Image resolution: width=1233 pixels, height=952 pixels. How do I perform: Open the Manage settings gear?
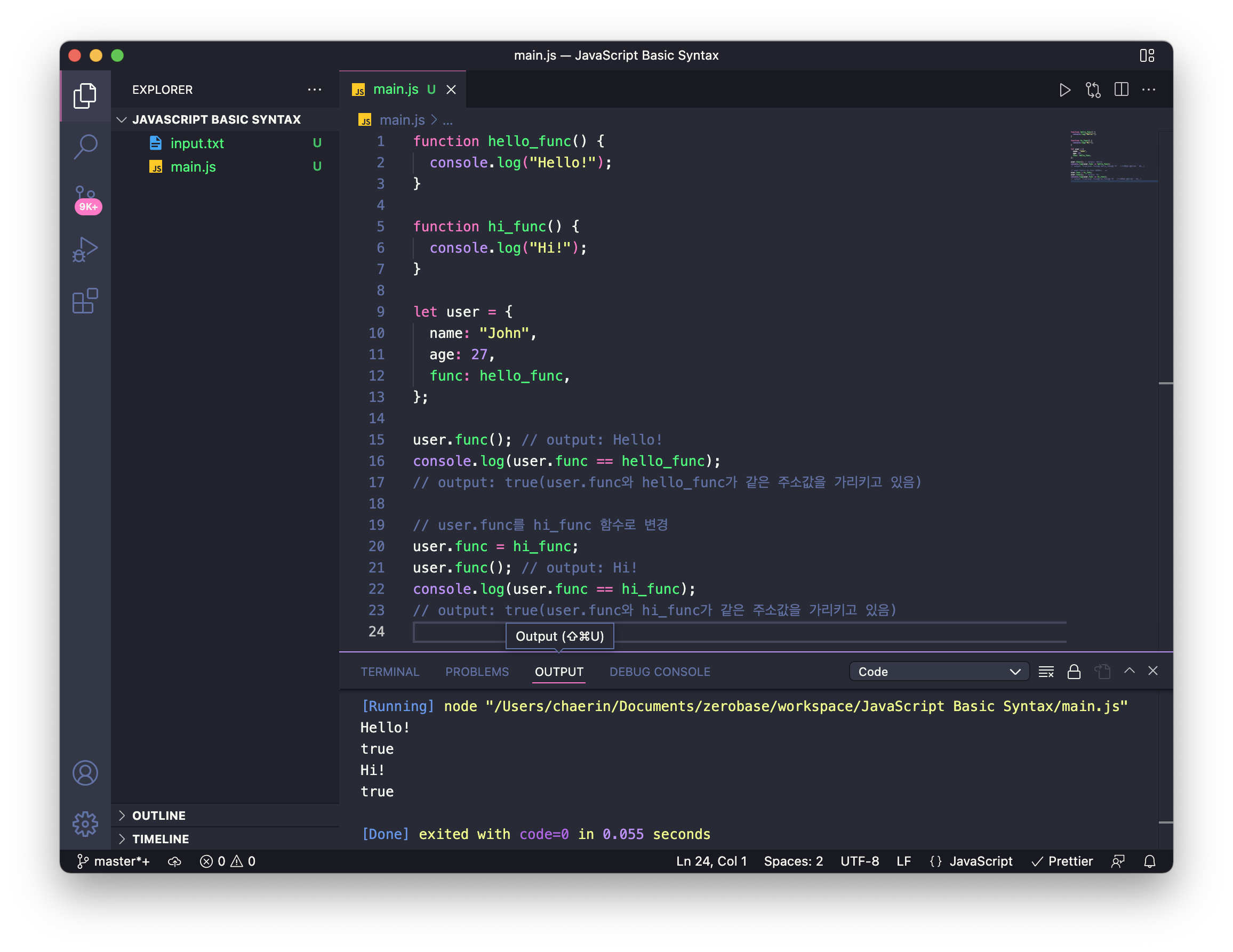coord(85,824)
